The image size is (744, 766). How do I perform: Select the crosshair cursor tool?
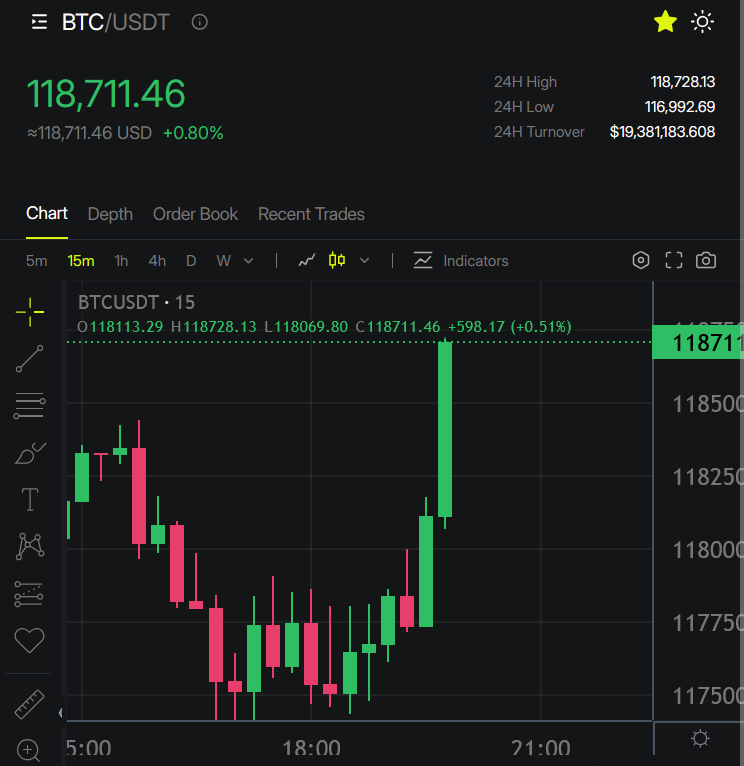(30, 312)
